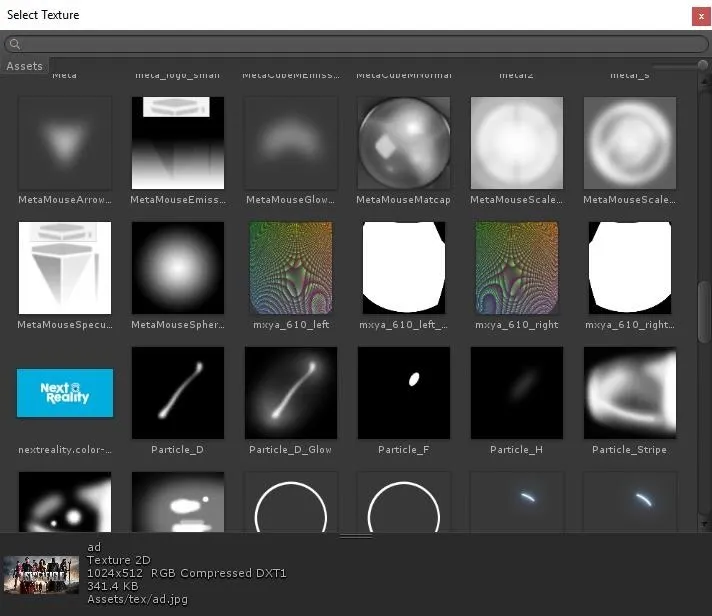Click the ad texture preview image
The image size is (712, 616).
tap(41, 575)
